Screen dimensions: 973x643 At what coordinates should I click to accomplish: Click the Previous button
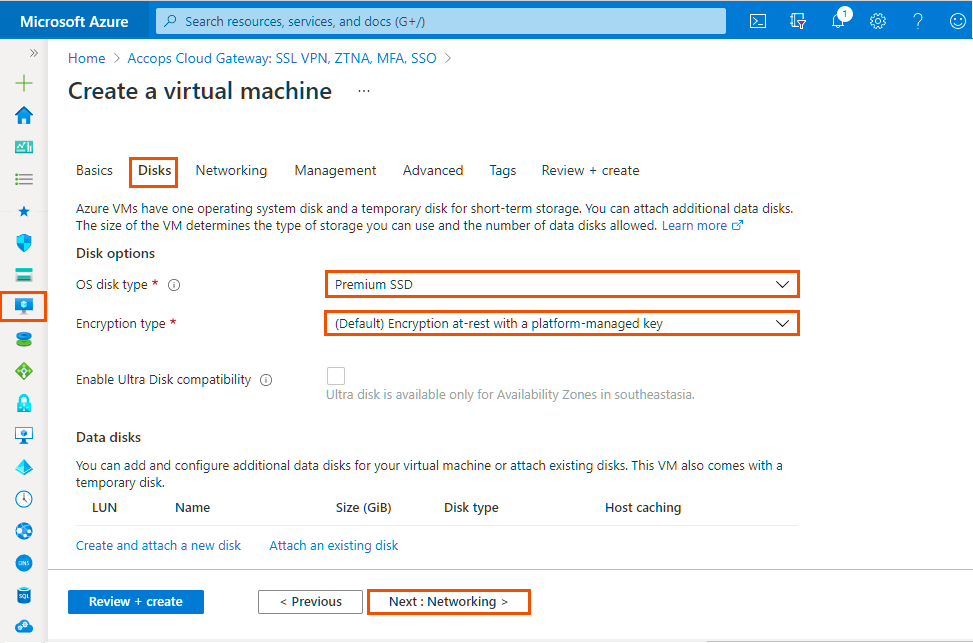click(x=310, y=602)
